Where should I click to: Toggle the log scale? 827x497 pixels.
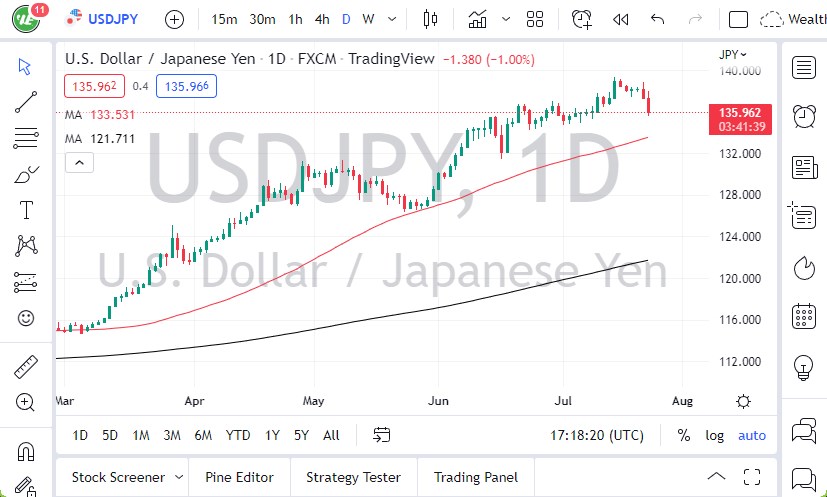pos(714,435)
